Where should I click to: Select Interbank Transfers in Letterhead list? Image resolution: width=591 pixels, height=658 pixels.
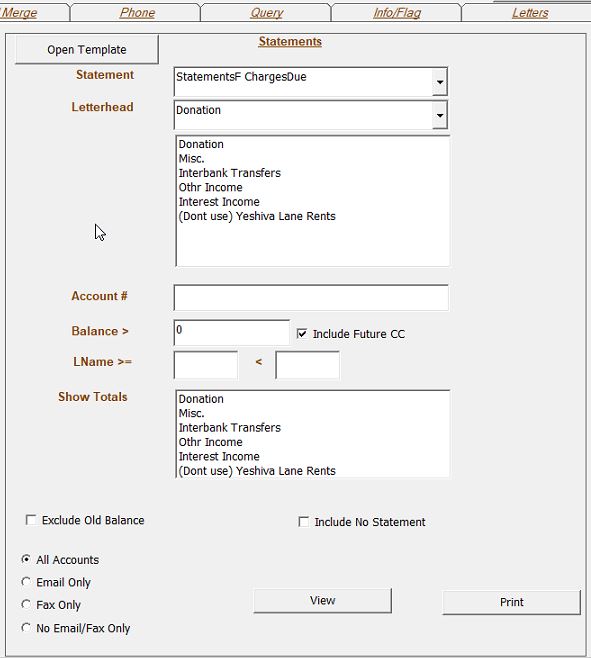(x=230, y=173)
